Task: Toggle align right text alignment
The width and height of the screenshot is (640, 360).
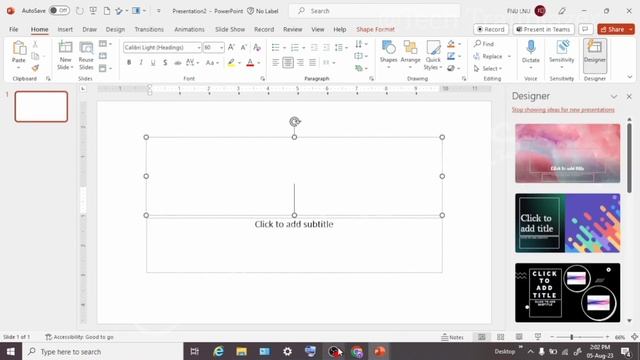Action: tap(300, 62)
